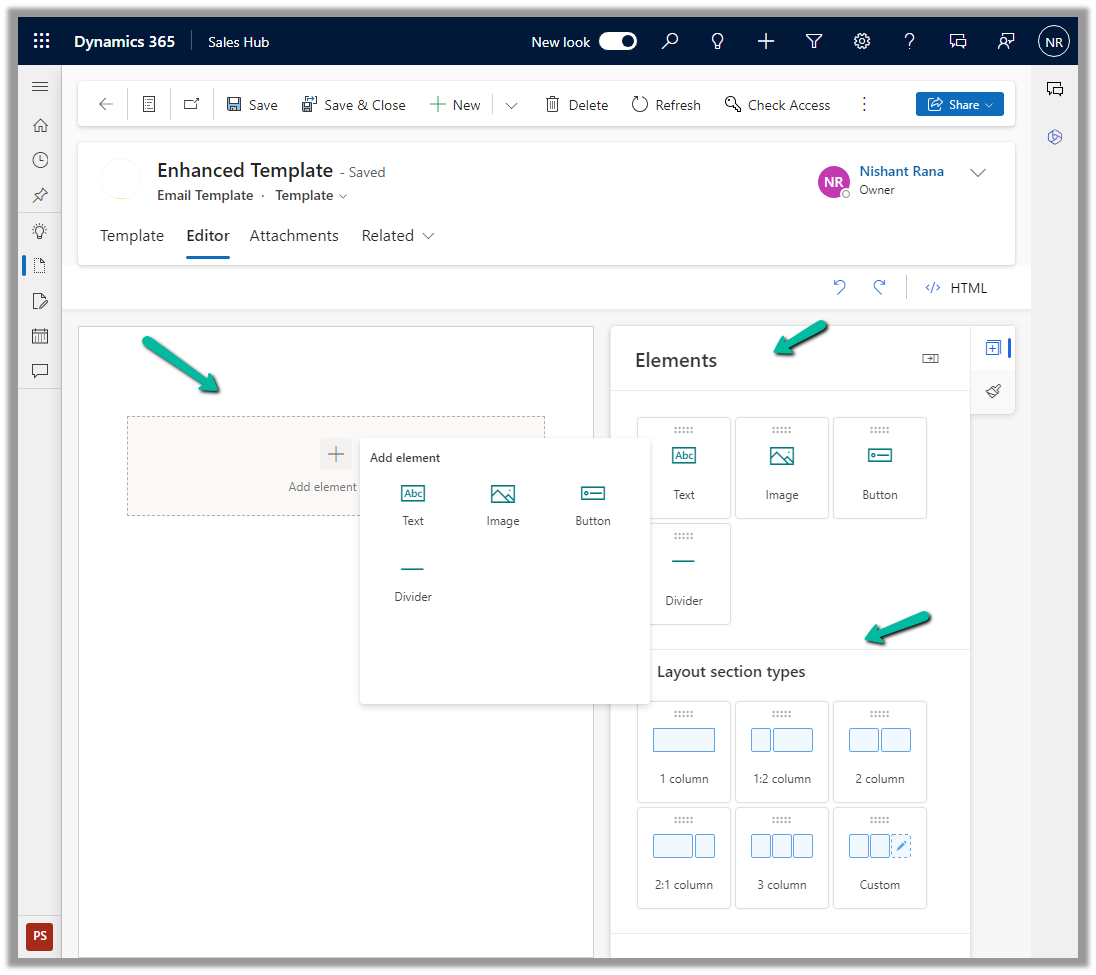Switch to the Template tab
Screen dimensions: 1096x975
pyautogui.click(x=132, y=236)
